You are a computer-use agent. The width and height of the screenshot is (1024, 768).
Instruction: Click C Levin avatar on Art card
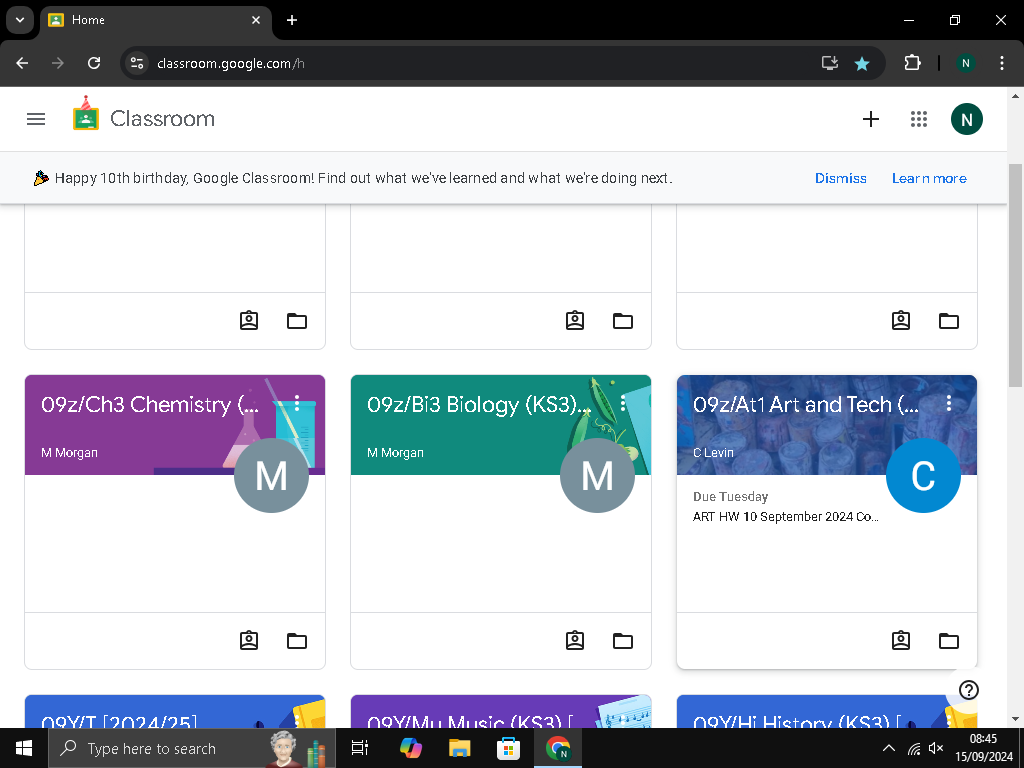pyautogui.click(x=923, y=475)
